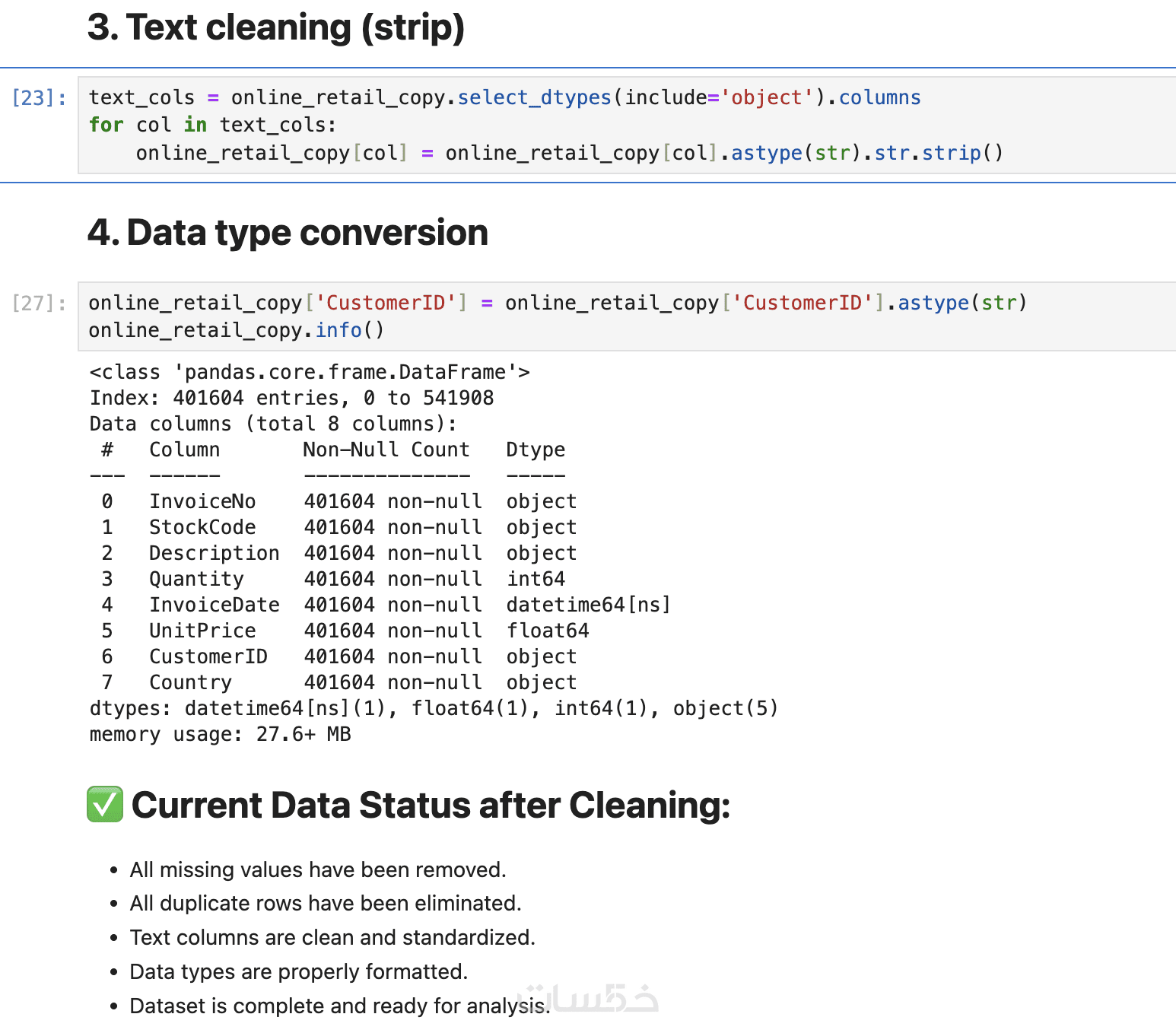Place cursor on 'for col in text_cols' line

(212, 126)
